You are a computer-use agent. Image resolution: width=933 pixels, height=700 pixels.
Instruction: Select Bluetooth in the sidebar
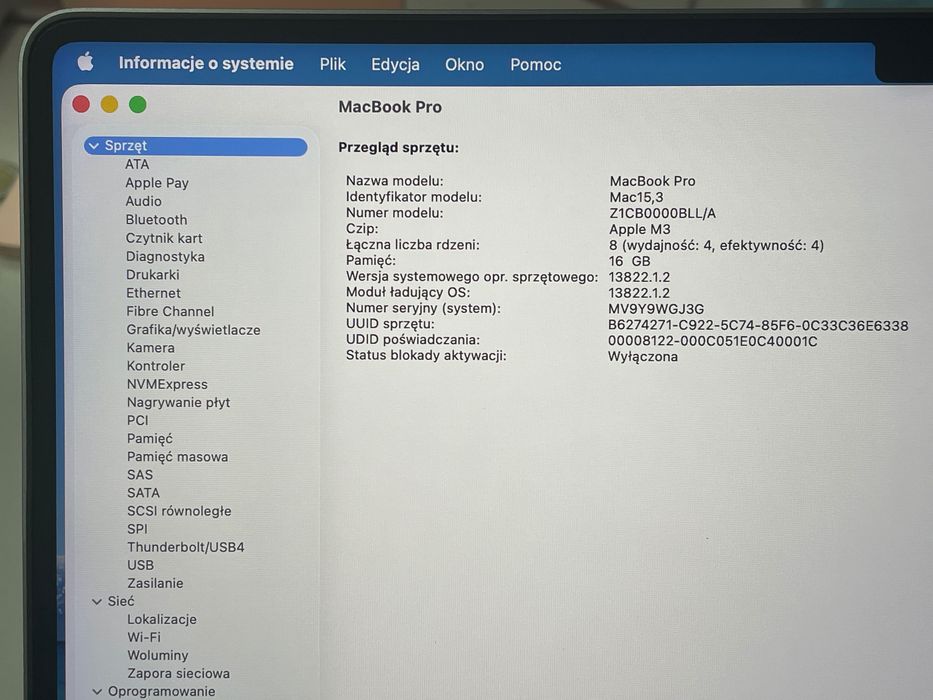(156, 220)
